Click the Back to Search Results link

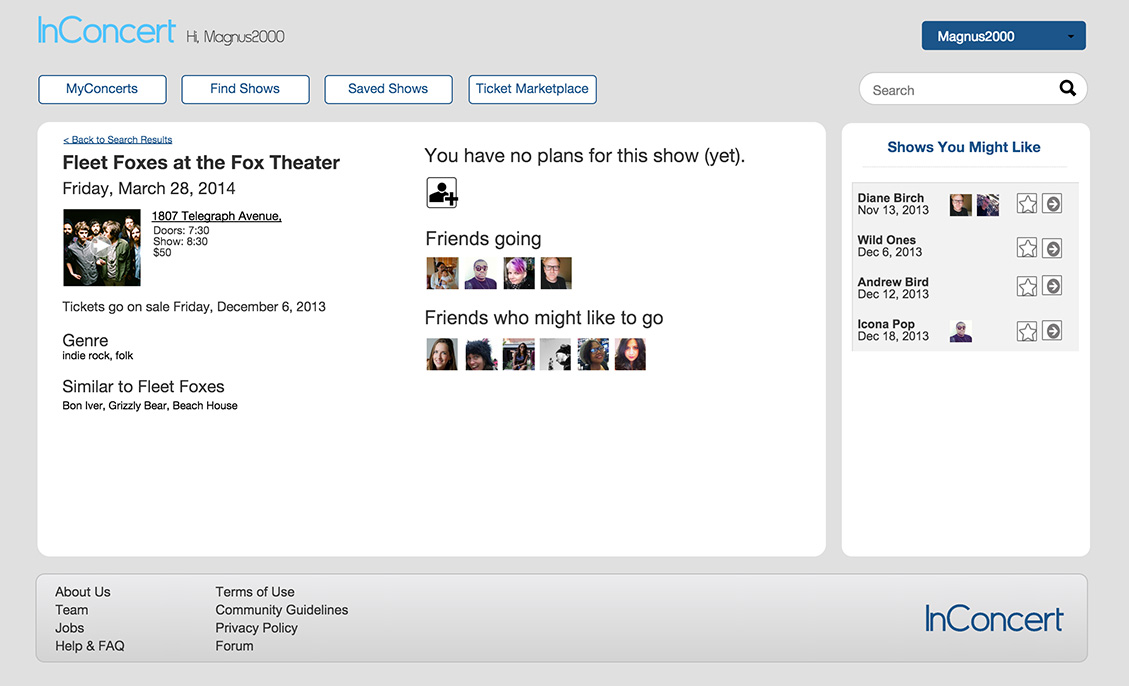117,140
